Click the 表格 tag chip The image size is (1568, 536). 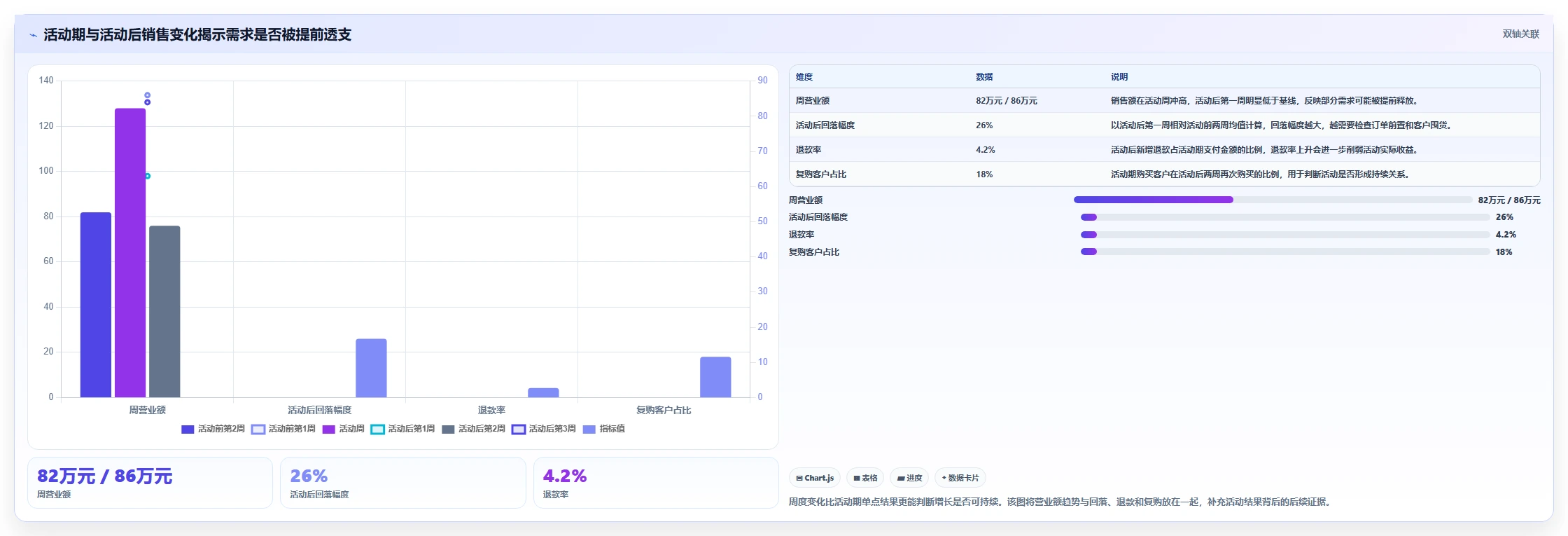[x=865, y=478]
